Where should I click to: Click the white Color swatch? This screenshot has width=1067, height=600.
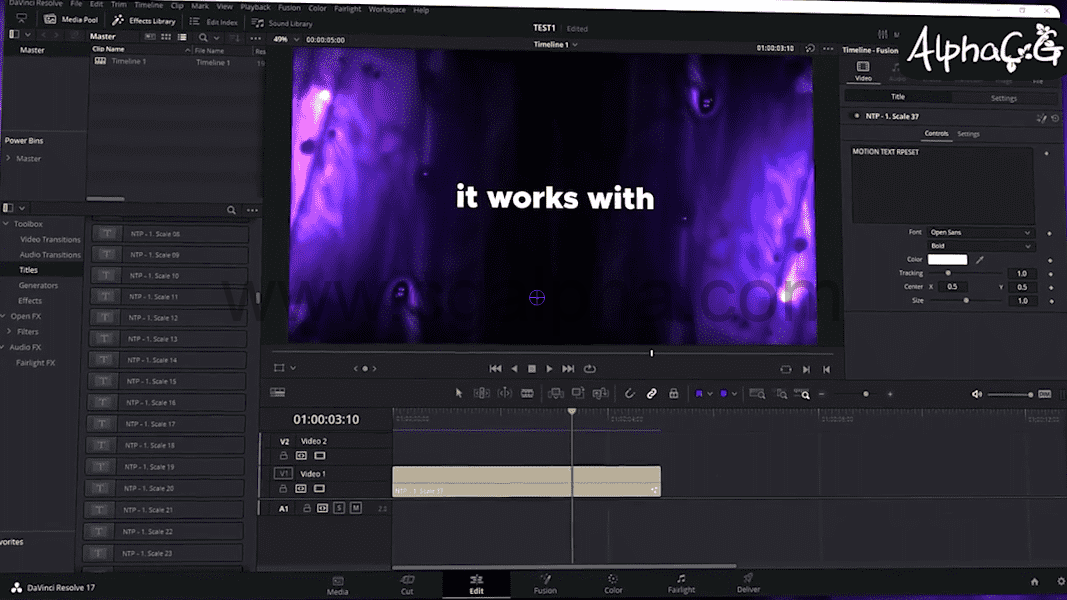947,260
